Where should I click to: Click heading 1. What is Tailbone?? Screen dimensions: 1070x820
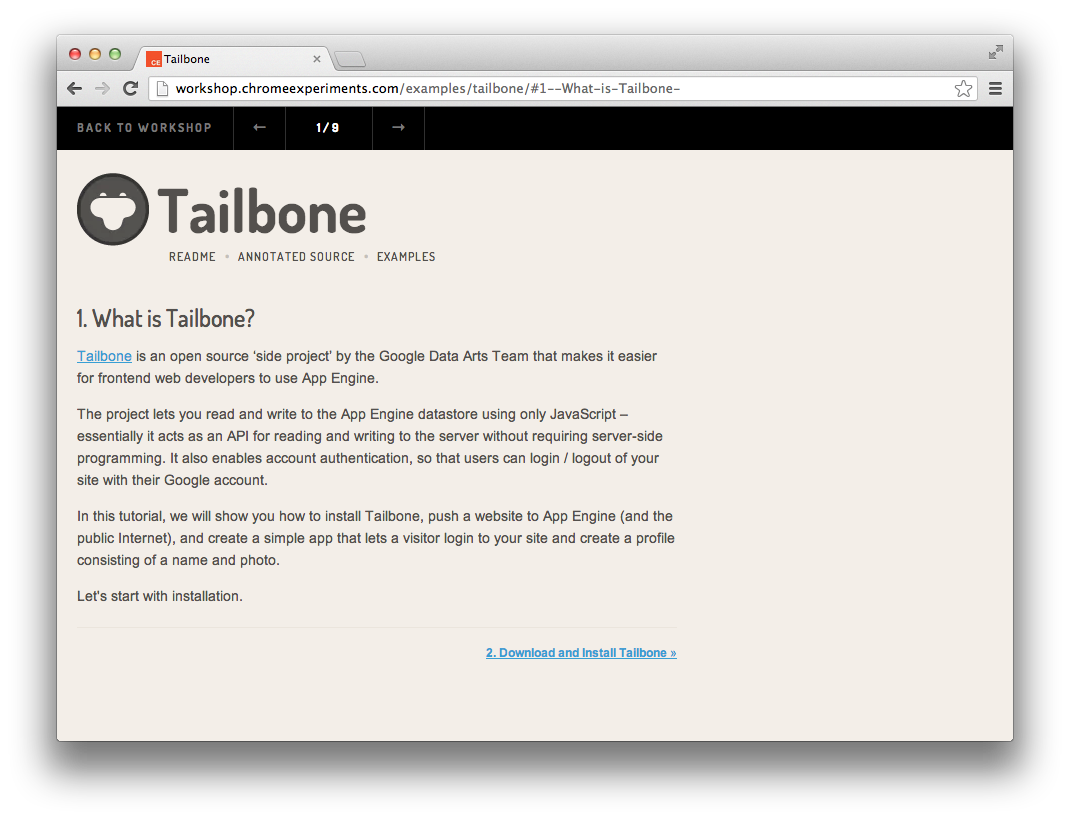click(165, 319)
